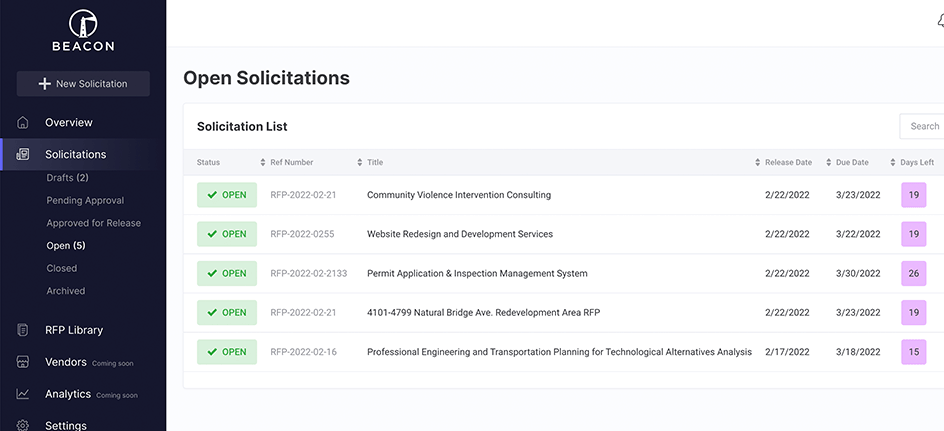Click the Vendors briefcase icon
Screen dimensions: 944x431
(x=23, y=362)
